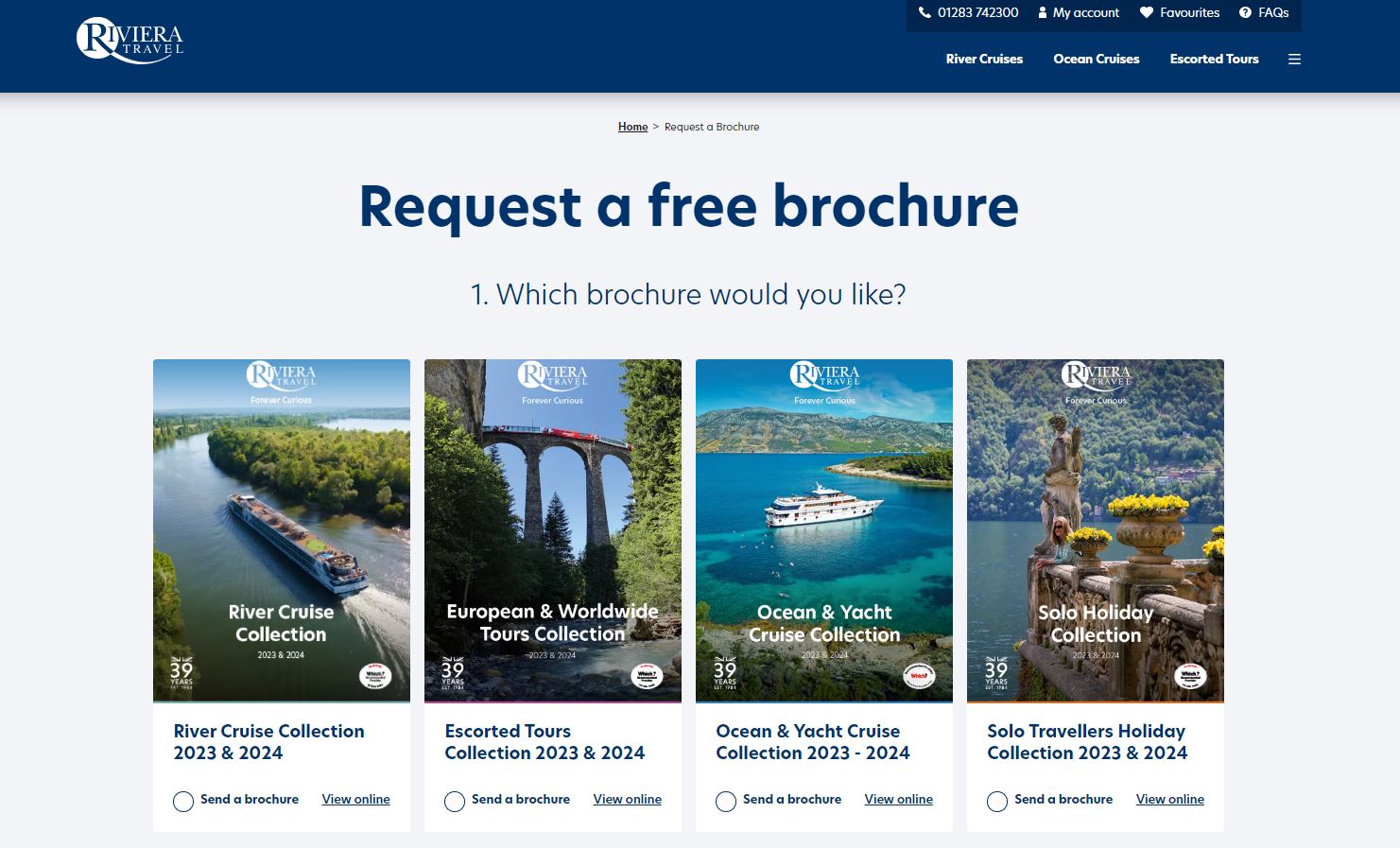This screenshot has width=1400, height=848.
Task: Click the question mark FAQs icon
Action: [1245, 13]
